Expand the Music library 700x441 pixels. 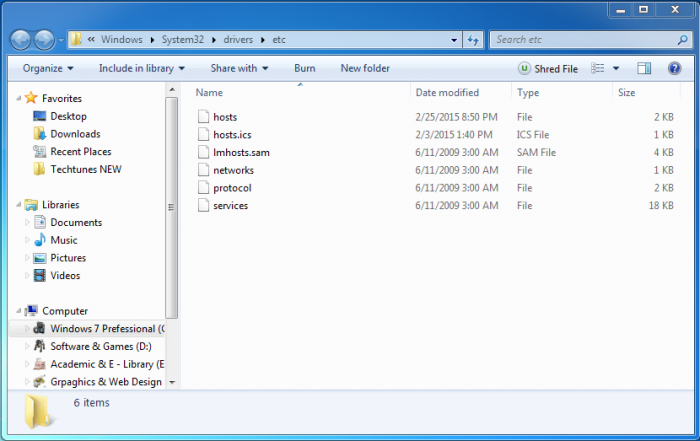click(27, 240)
